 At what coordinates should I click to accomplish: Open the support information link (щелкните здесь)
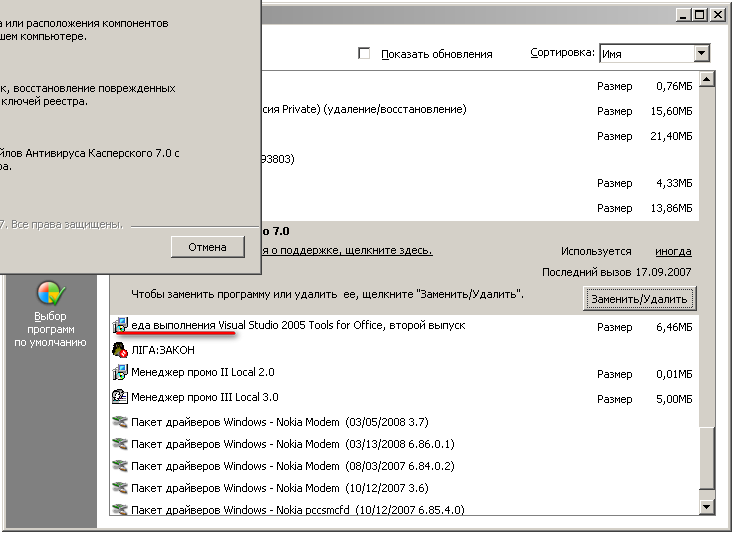[347, 250]
